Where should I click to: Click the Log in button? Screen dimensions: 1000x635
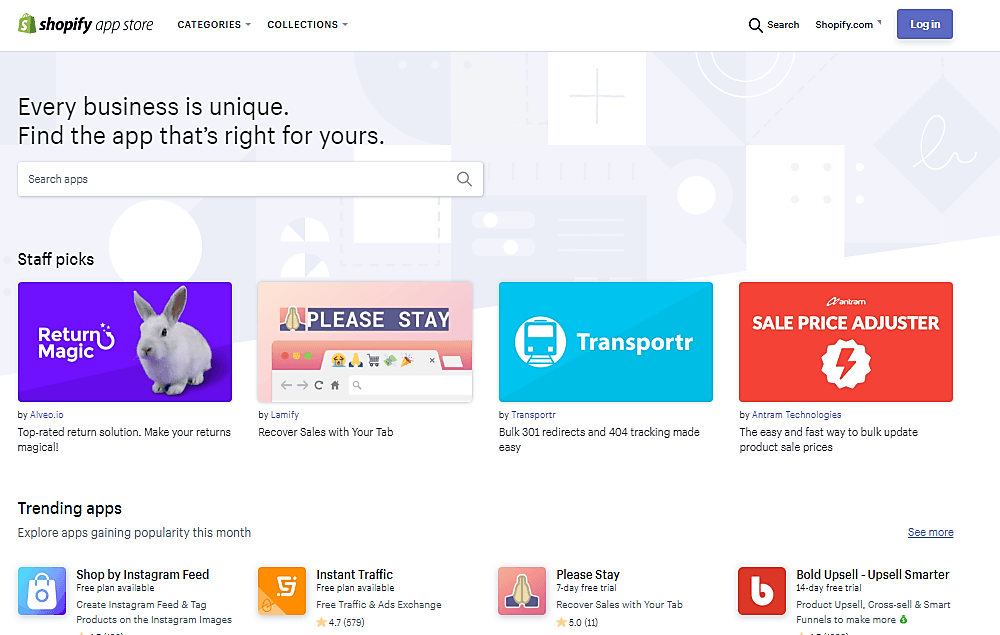point(925,24)
